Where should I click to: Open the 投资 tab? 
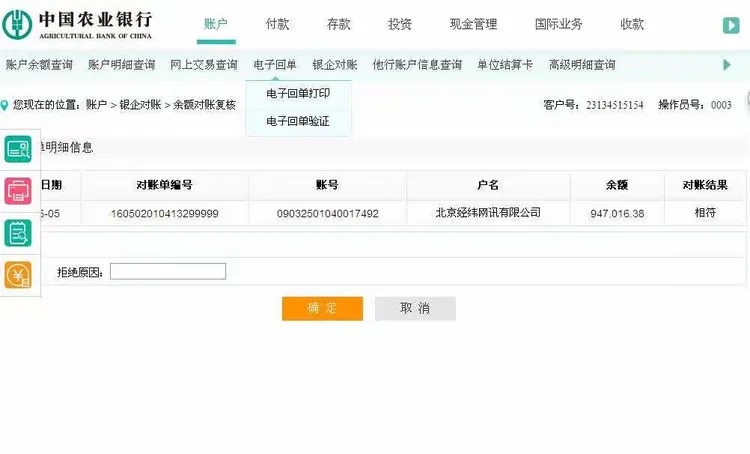400,24
